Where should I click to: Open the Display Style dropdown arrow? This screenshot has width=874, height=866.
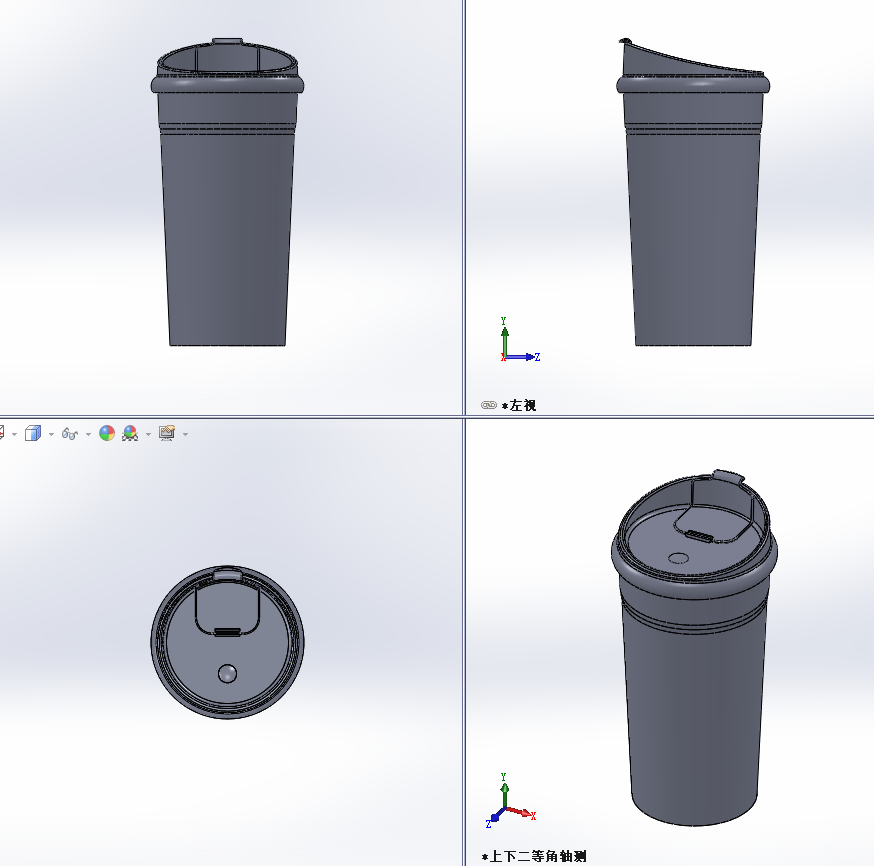[51, 434]
